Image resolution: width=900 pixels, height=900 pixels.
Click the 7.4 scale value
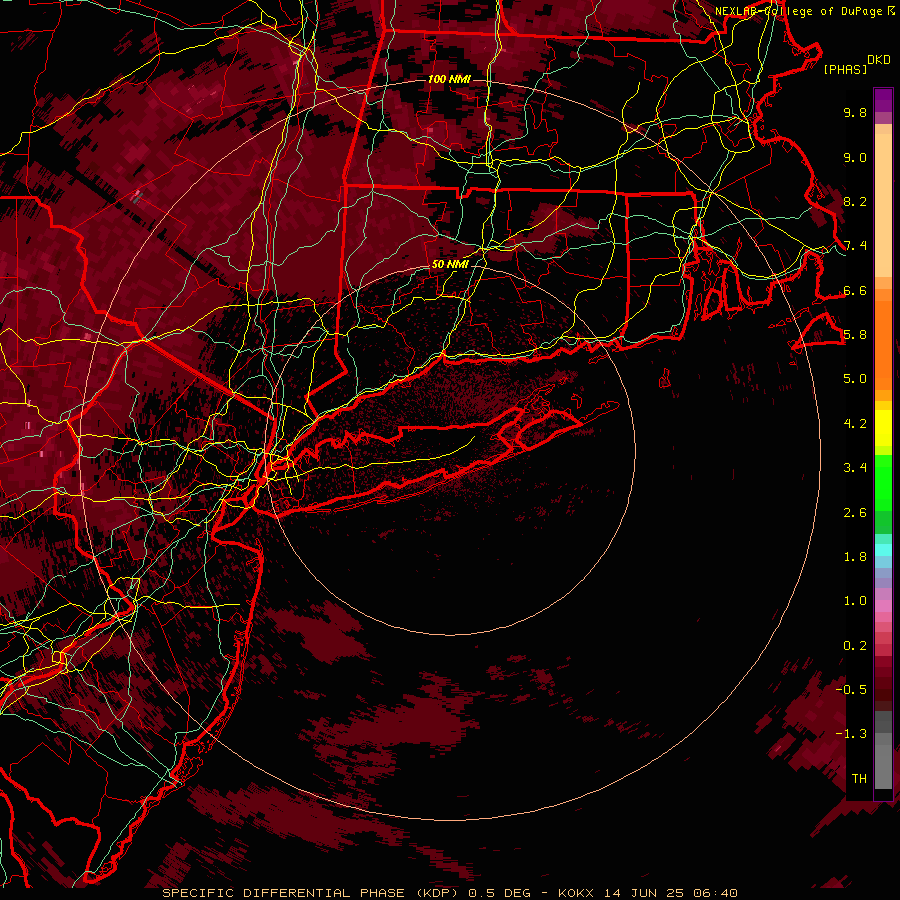(855, 246)
